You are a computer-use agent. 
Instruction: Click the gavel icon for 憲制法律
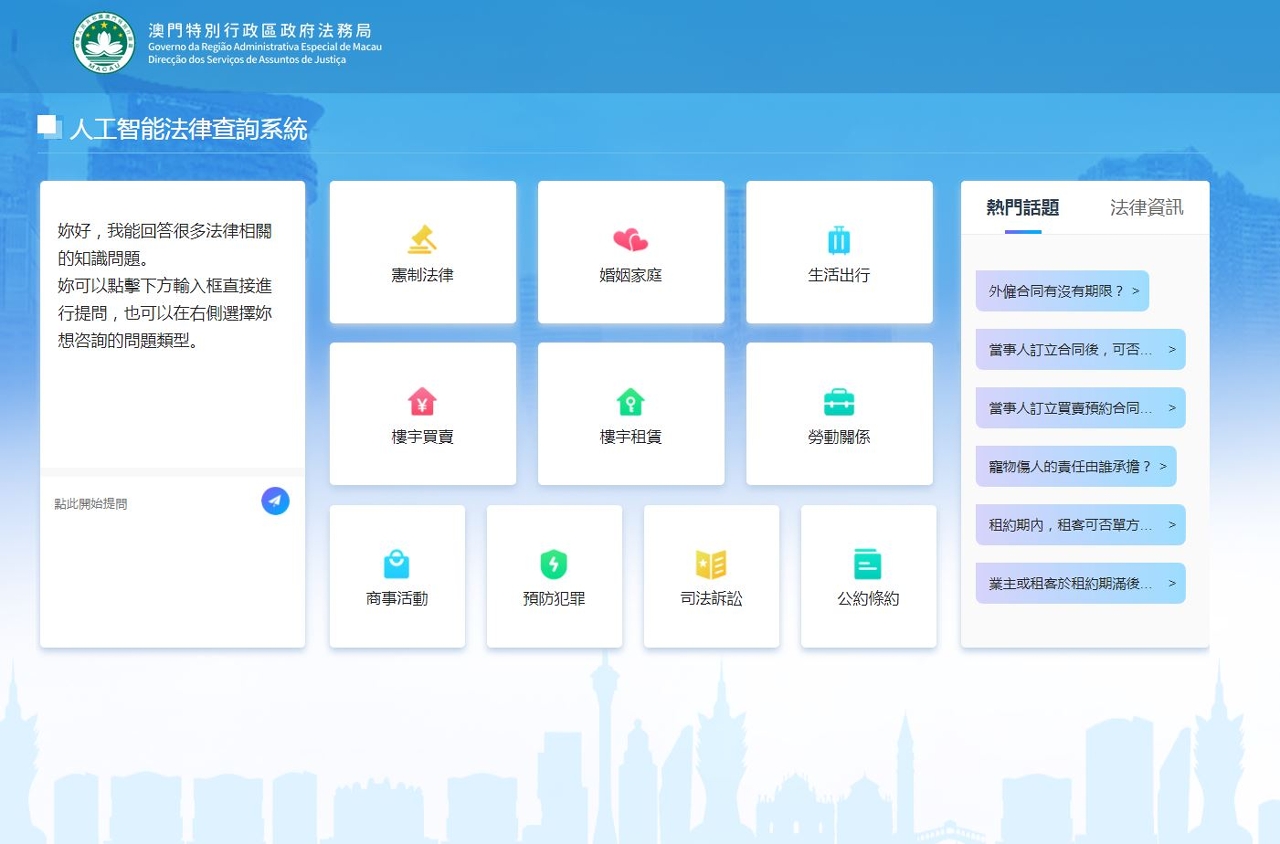(x=422, y=240)
